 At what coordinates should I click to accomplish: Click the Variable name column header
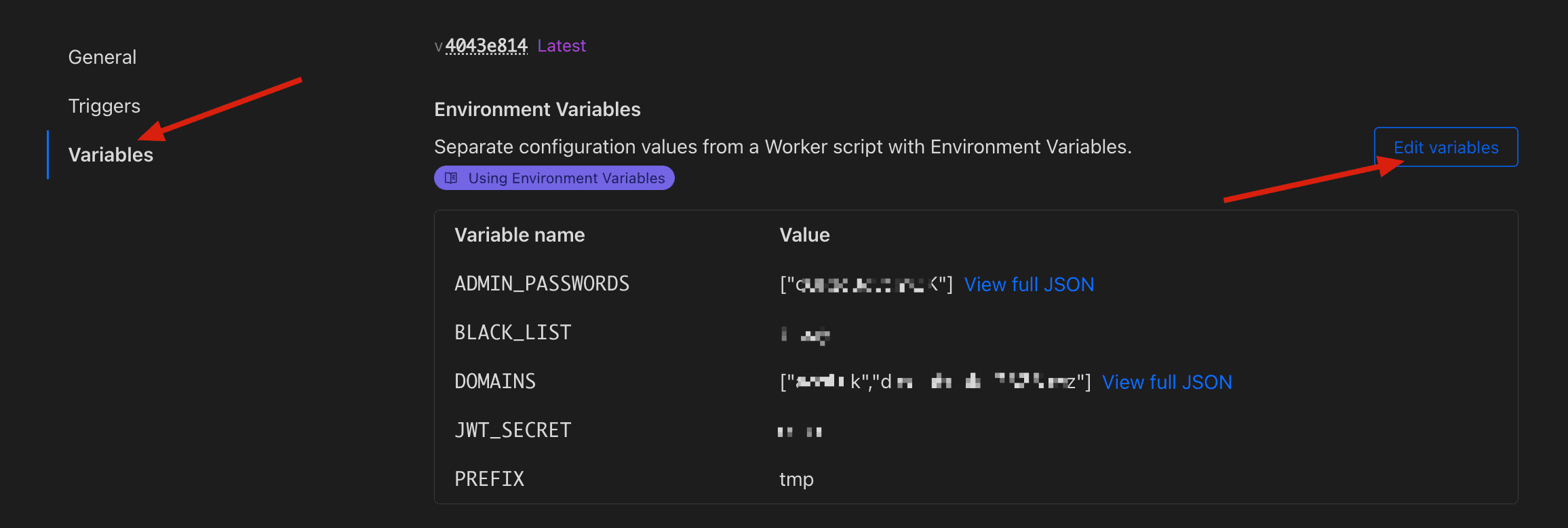[519, 234]
